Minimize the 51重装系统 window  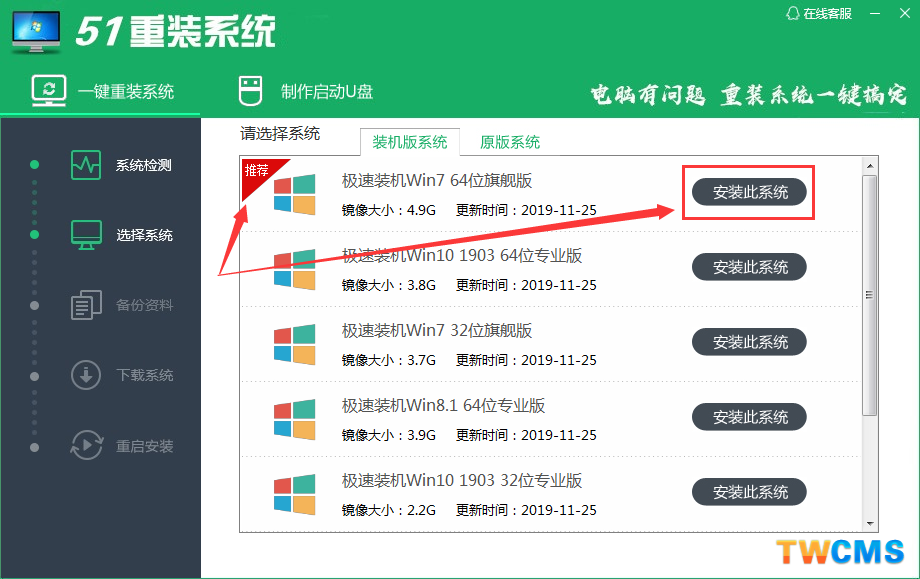click(x=875, y=13)
